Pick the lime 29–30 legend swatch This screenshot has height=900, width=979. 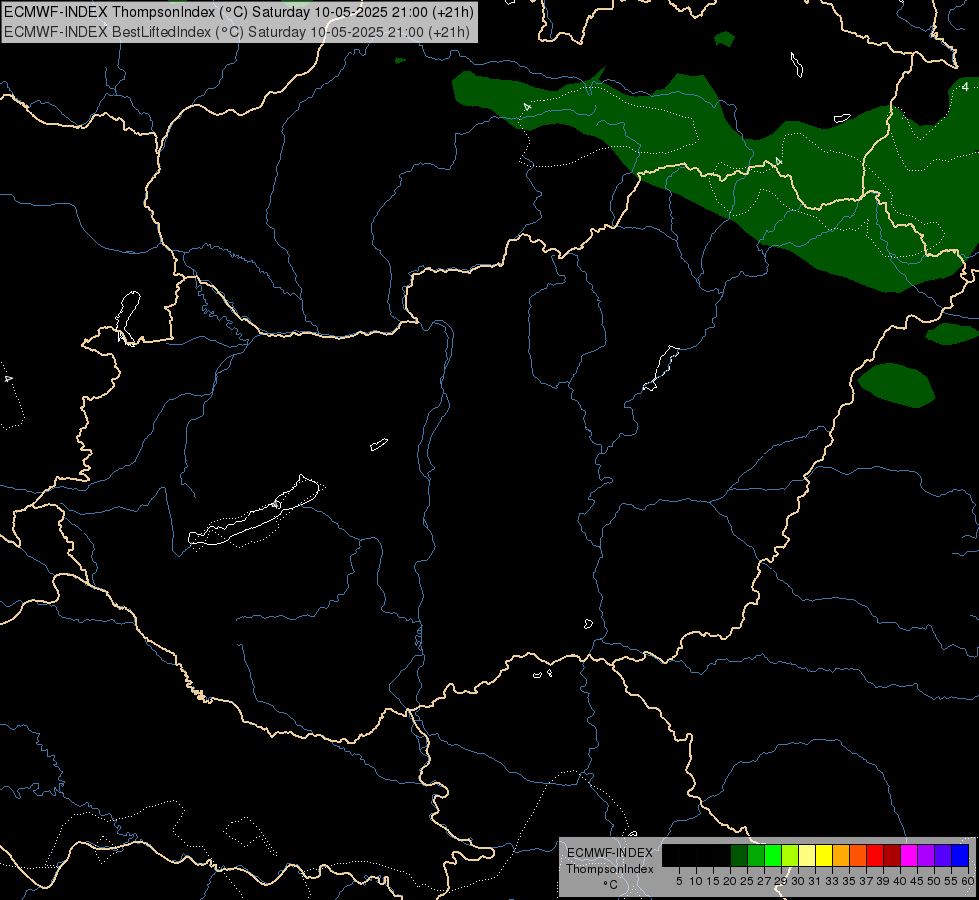click(790, 855)
